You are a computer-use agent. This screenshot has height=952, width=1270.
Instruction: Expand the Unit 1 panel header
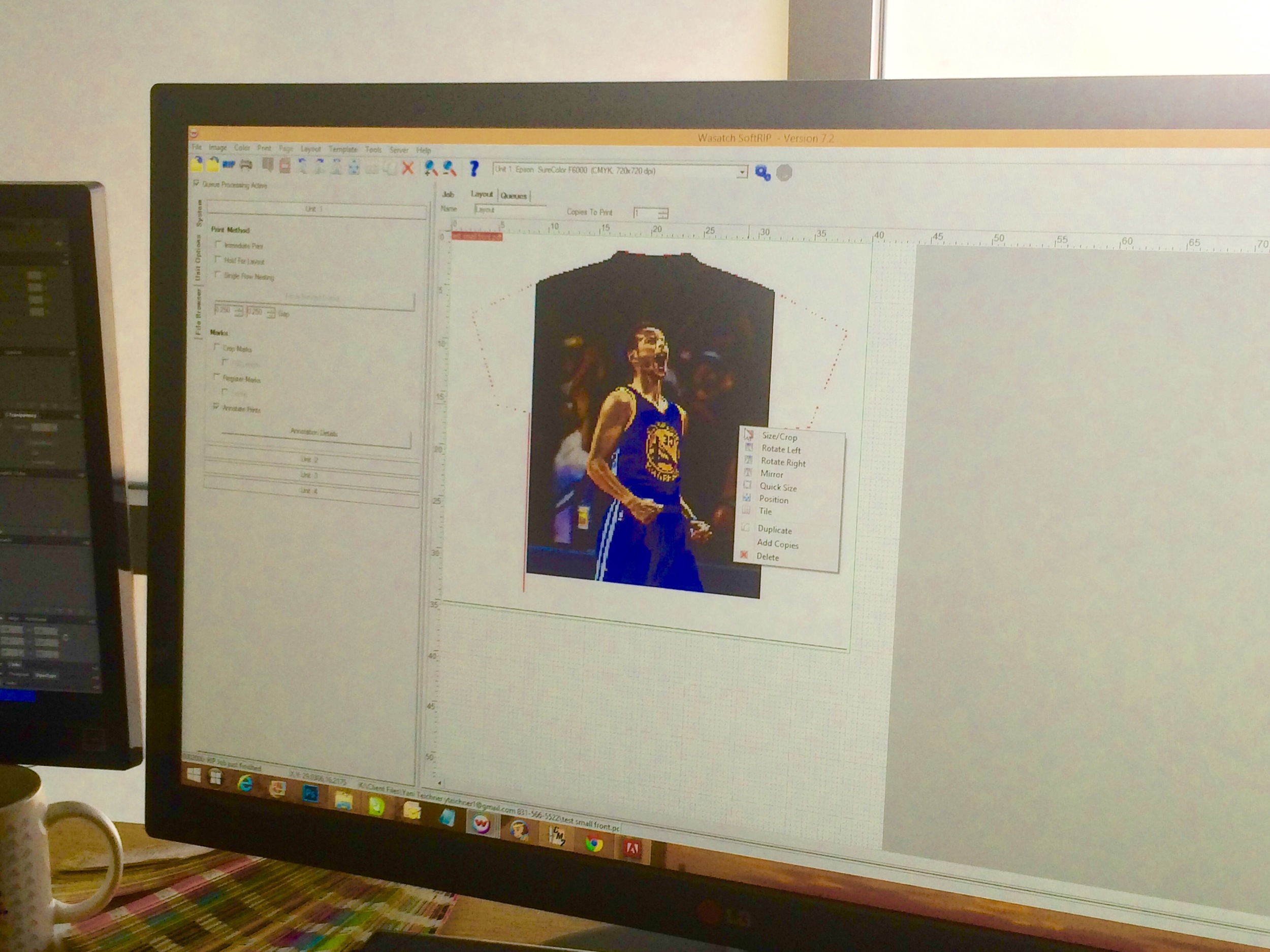316,210
